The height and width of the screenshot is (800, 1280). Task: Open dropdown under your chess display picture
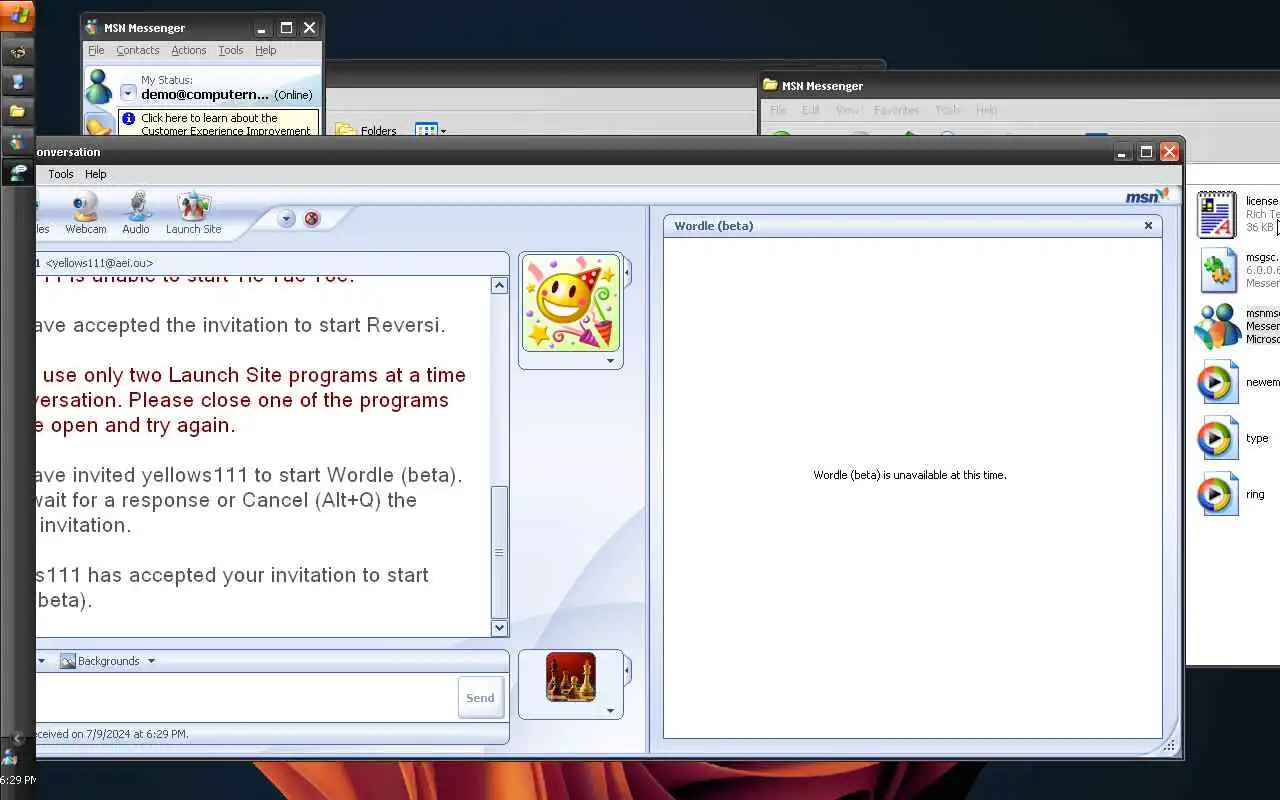click(610, 711)
